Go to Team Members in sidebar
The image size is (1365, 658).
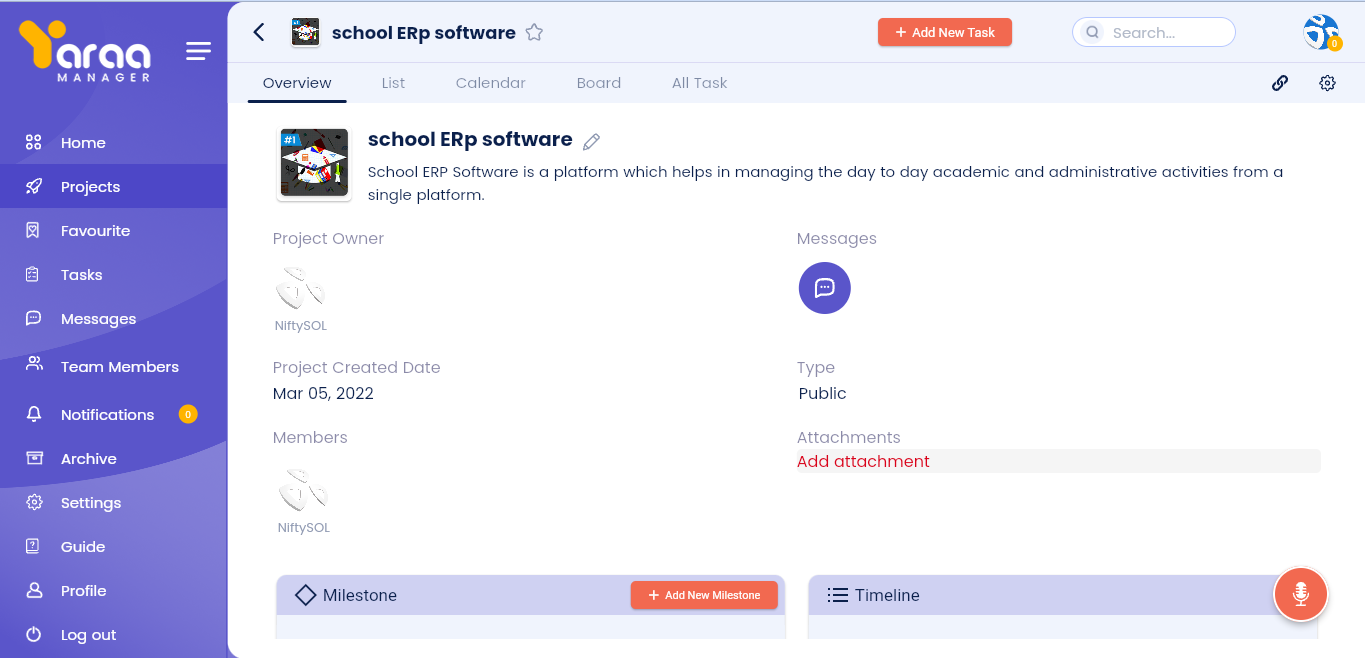tap(119, 366)
